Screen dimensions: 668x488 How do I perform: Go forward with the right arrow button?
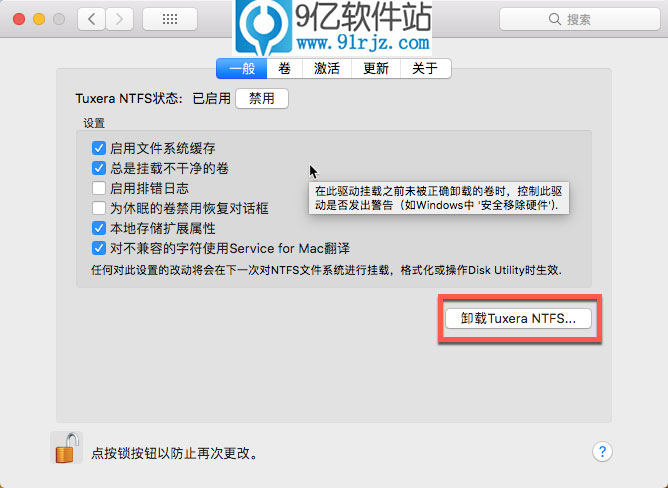click(x=119, y=19)
